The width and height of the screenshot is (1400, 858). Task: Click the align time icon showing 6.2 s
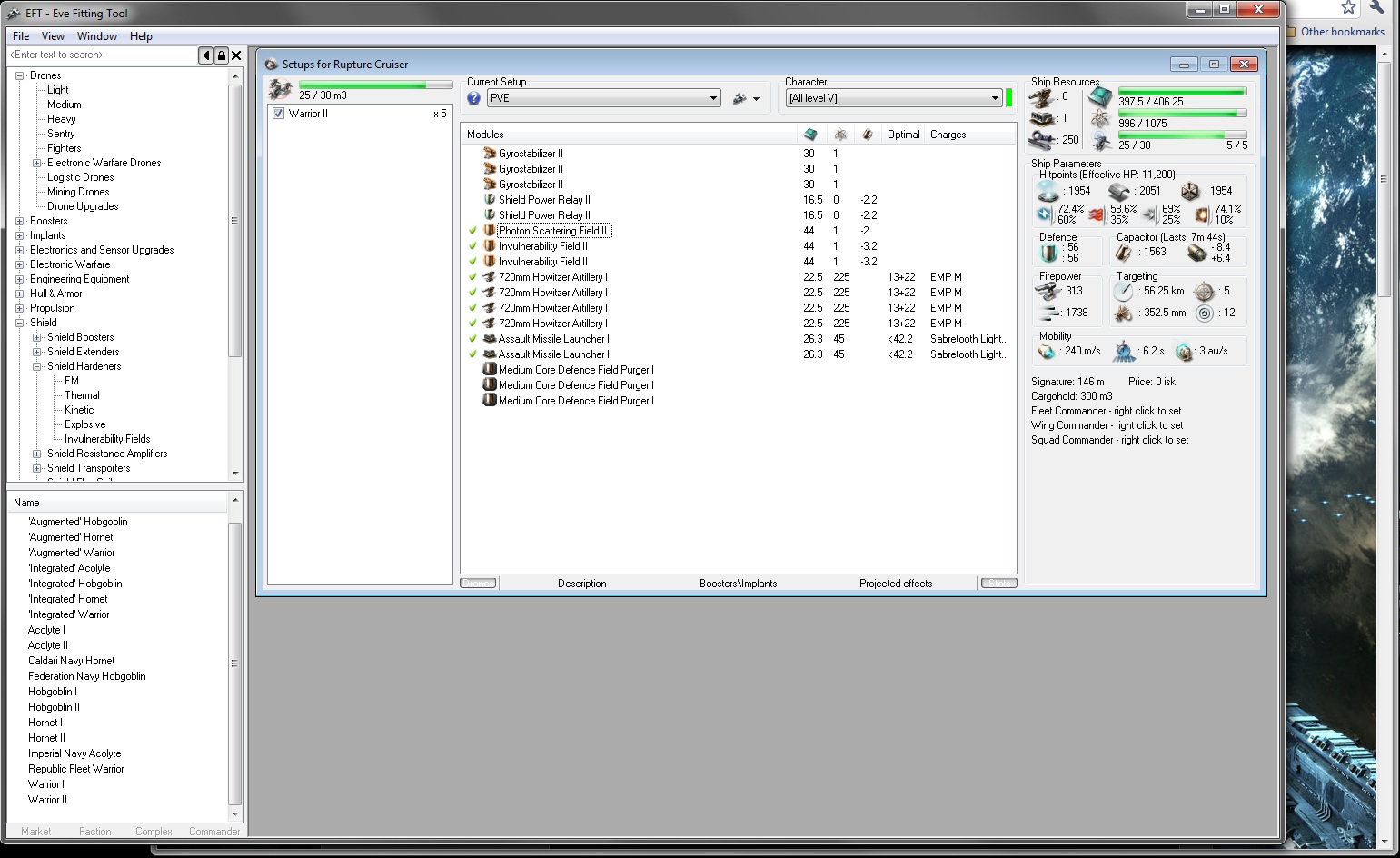tap(1125, 351)
